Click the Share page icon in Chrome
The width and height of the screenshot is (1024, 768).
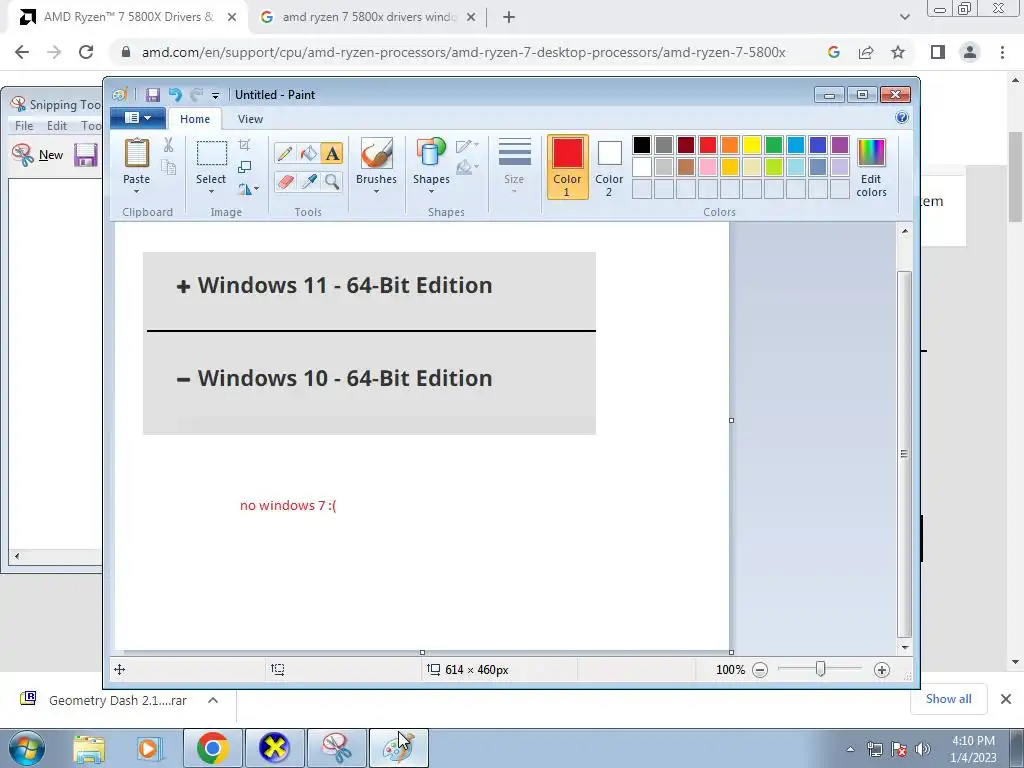[866, 52]
